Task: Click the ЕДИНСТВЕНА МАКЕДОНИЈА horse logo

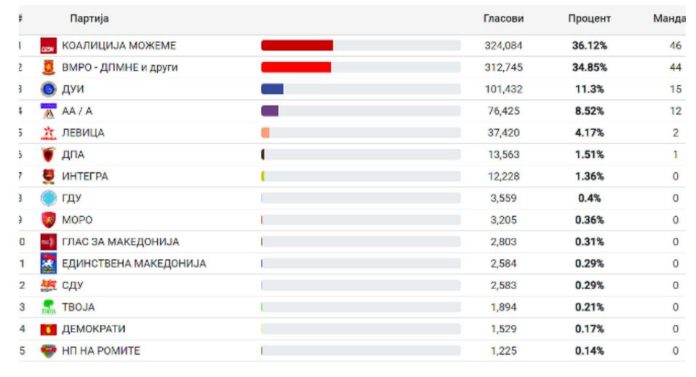Action: 48,263
